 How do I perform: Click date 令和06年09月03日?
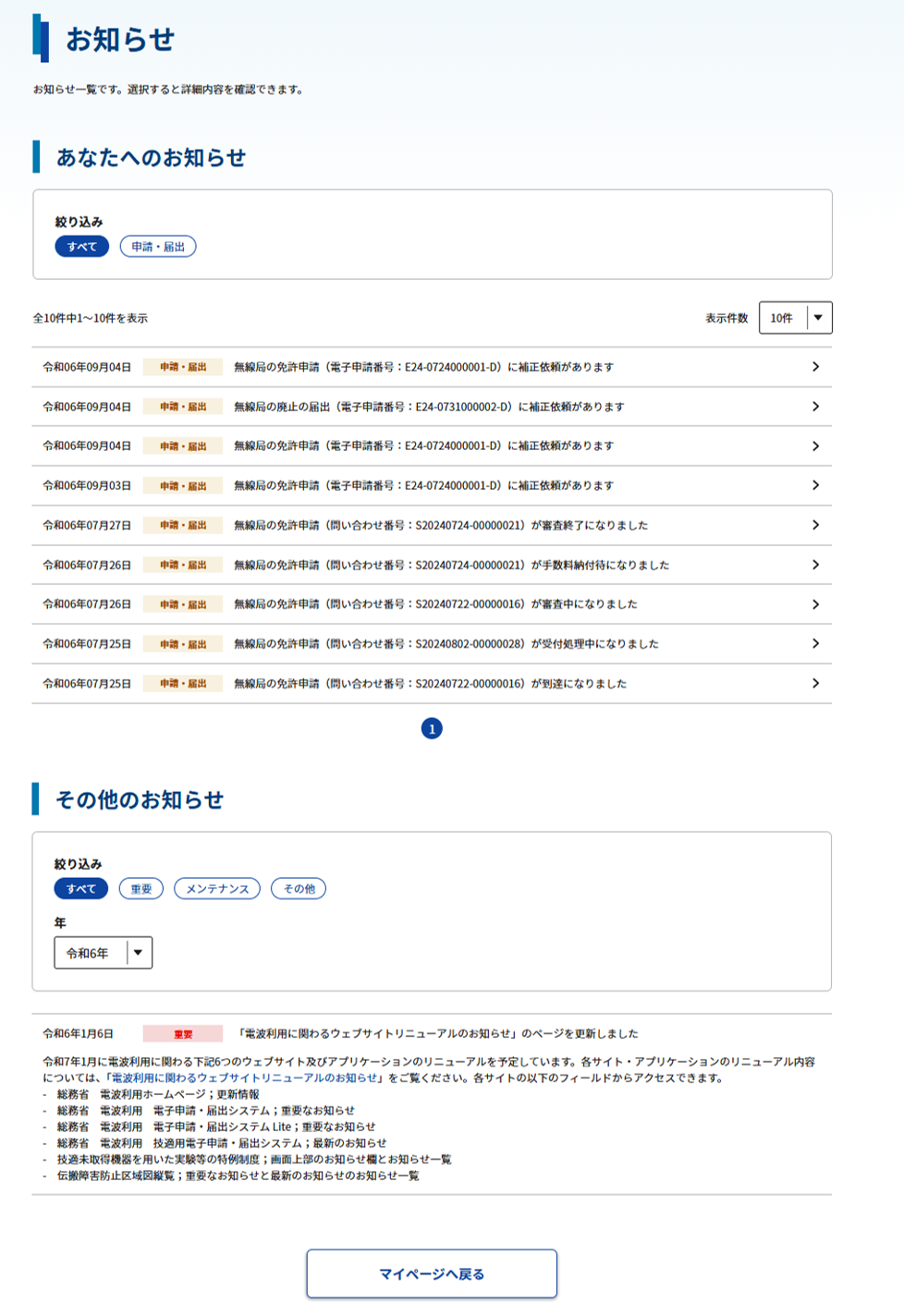87,485
